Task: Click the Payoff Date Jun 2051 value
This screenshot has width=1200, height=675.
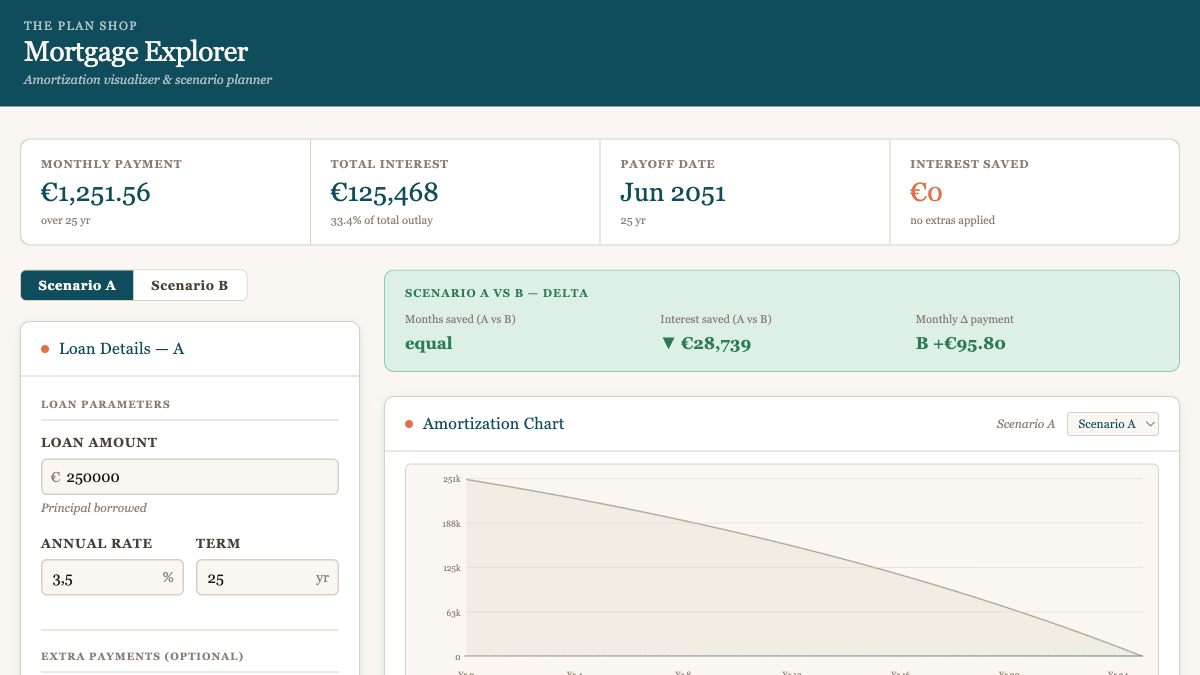Action: point(673,192)
